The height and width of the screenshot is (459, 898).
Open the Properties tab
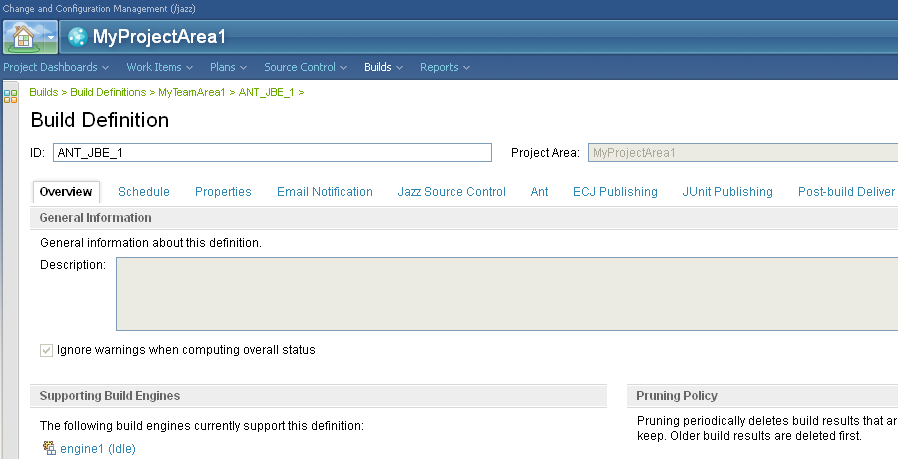[x=223, y=192]
